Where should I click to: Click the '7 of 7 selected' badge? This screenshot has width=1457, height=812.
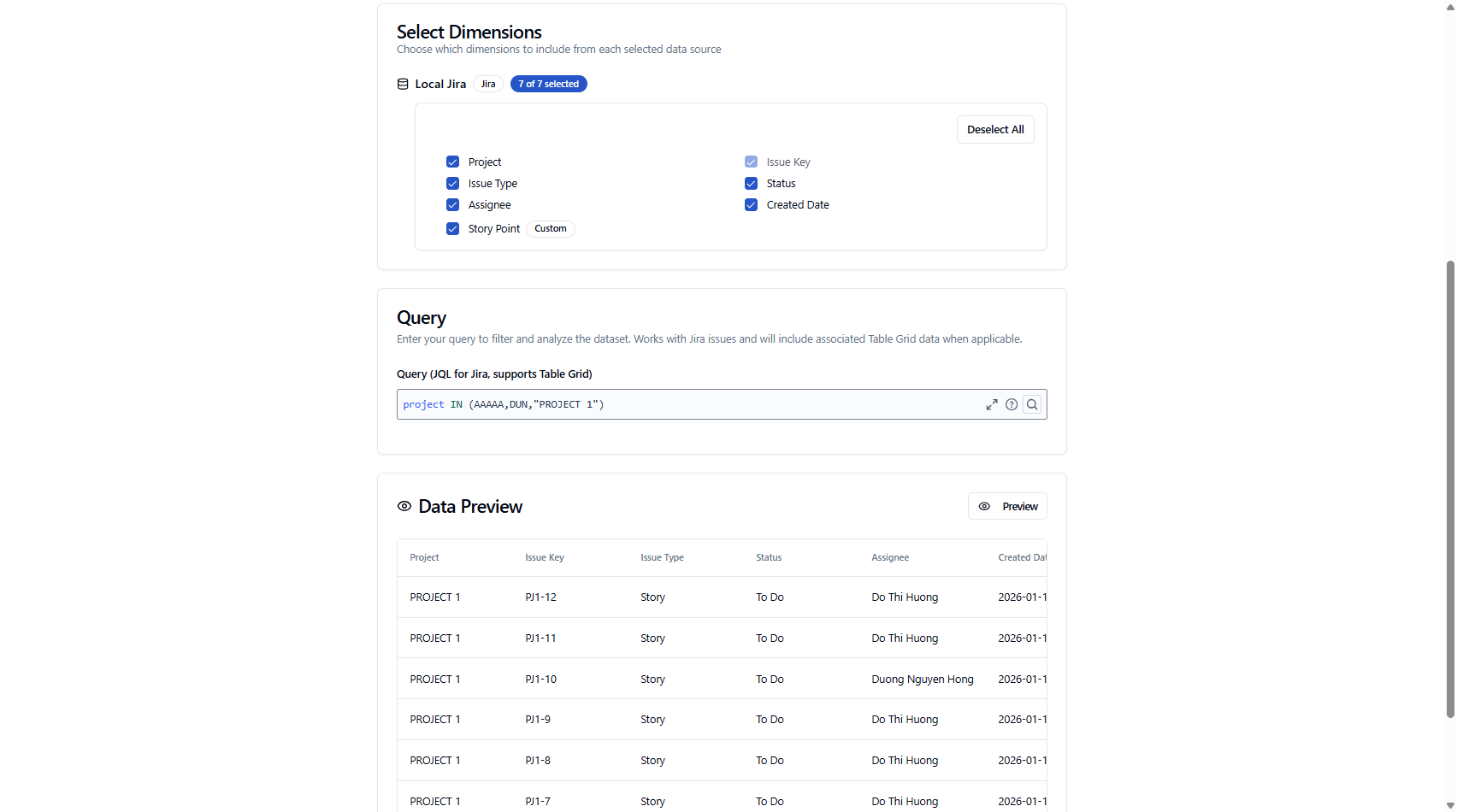(549, 84)
